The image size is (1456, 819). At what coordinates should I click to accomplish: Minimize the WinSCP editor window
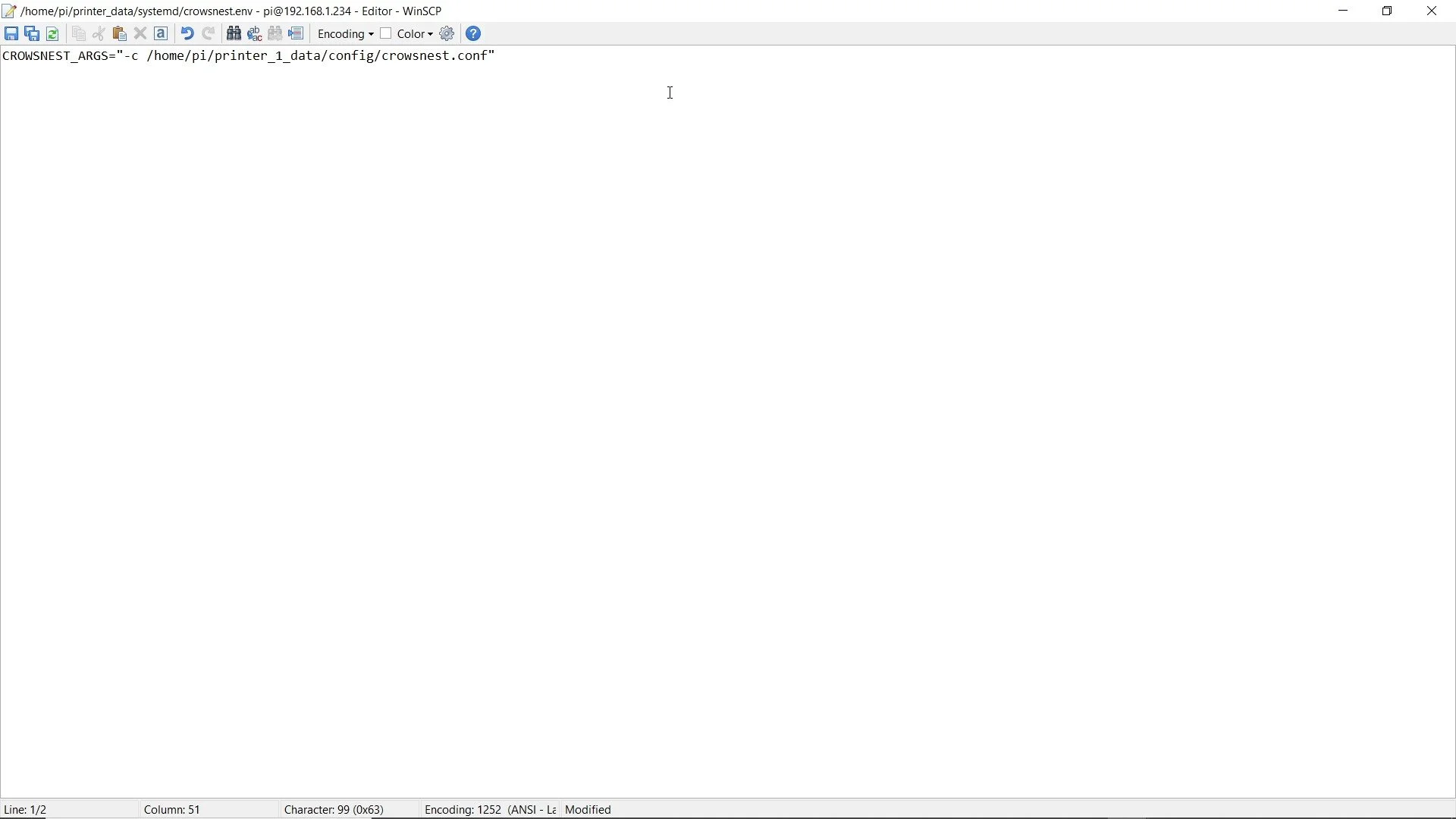(1344, 11)
